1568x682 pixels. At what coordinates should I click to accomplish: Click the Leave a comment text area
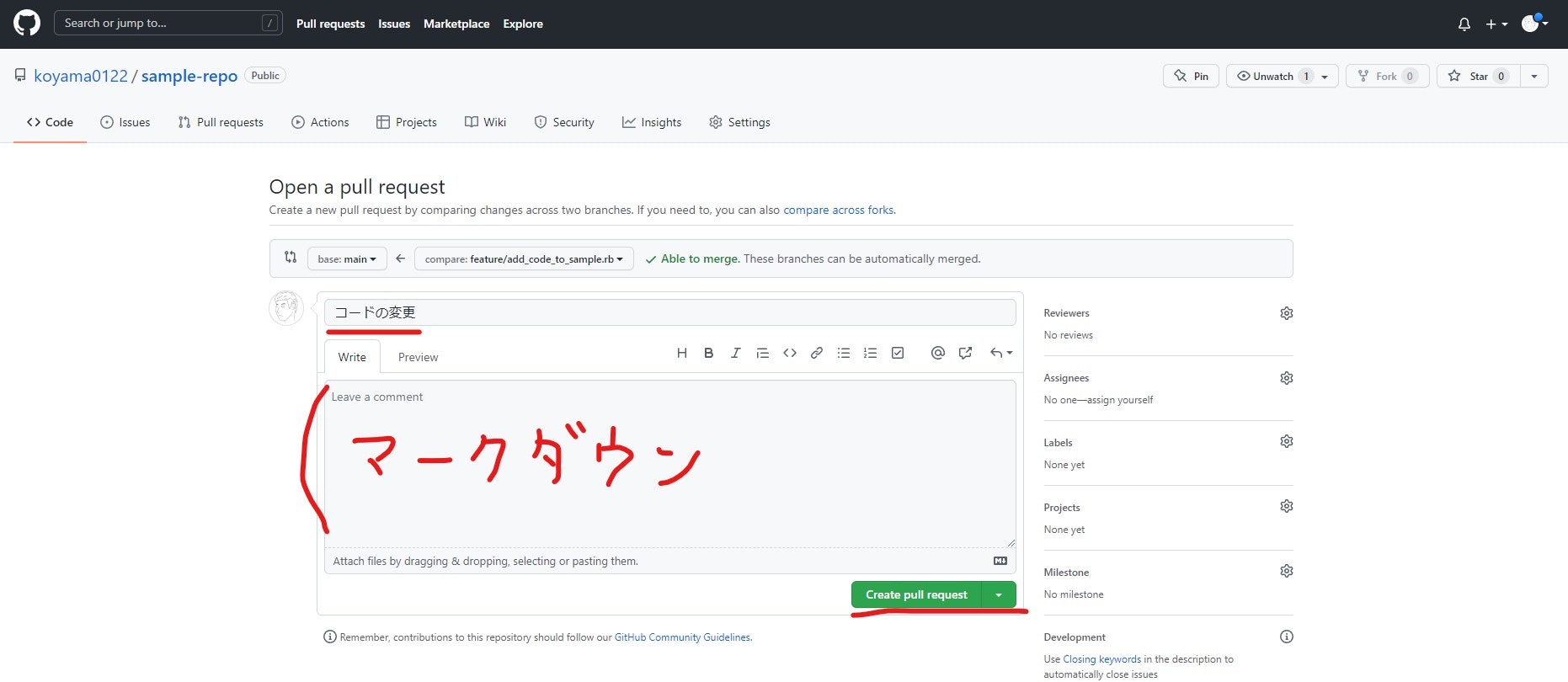click(670, 464)
